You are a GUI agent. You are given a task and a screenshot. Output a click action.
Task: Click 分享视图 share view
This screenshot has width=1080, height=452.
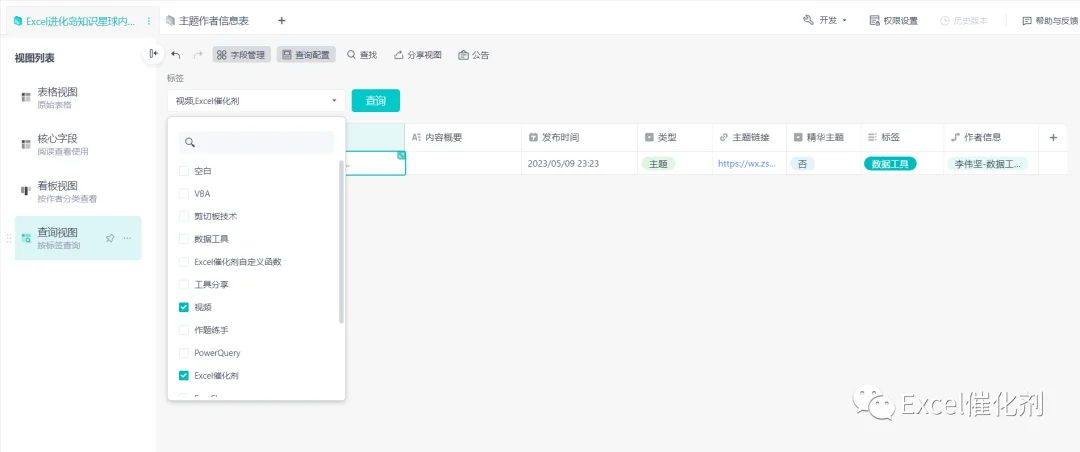(x=417, y=55)
